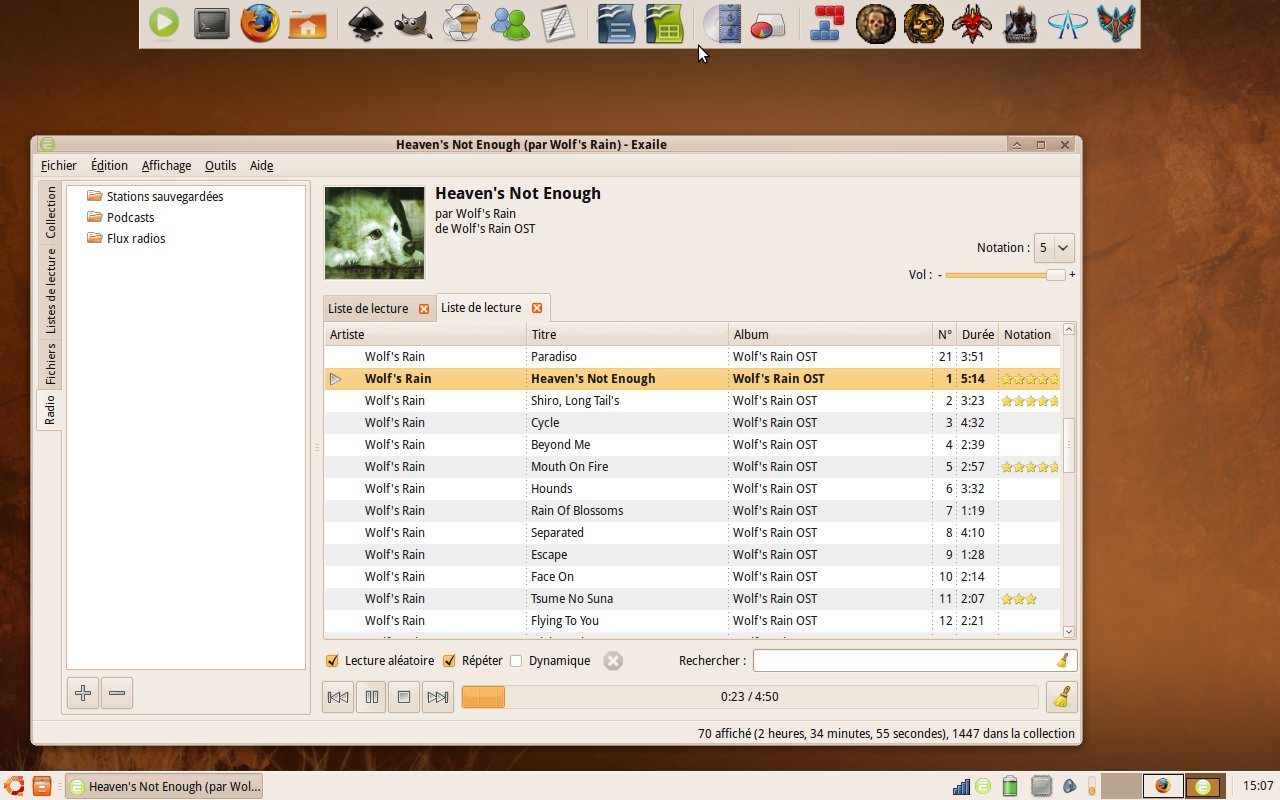Select Stations sauvegardées in radio tree
The height and width of the screenshot is (800, 1280).
tap(165, 196)
